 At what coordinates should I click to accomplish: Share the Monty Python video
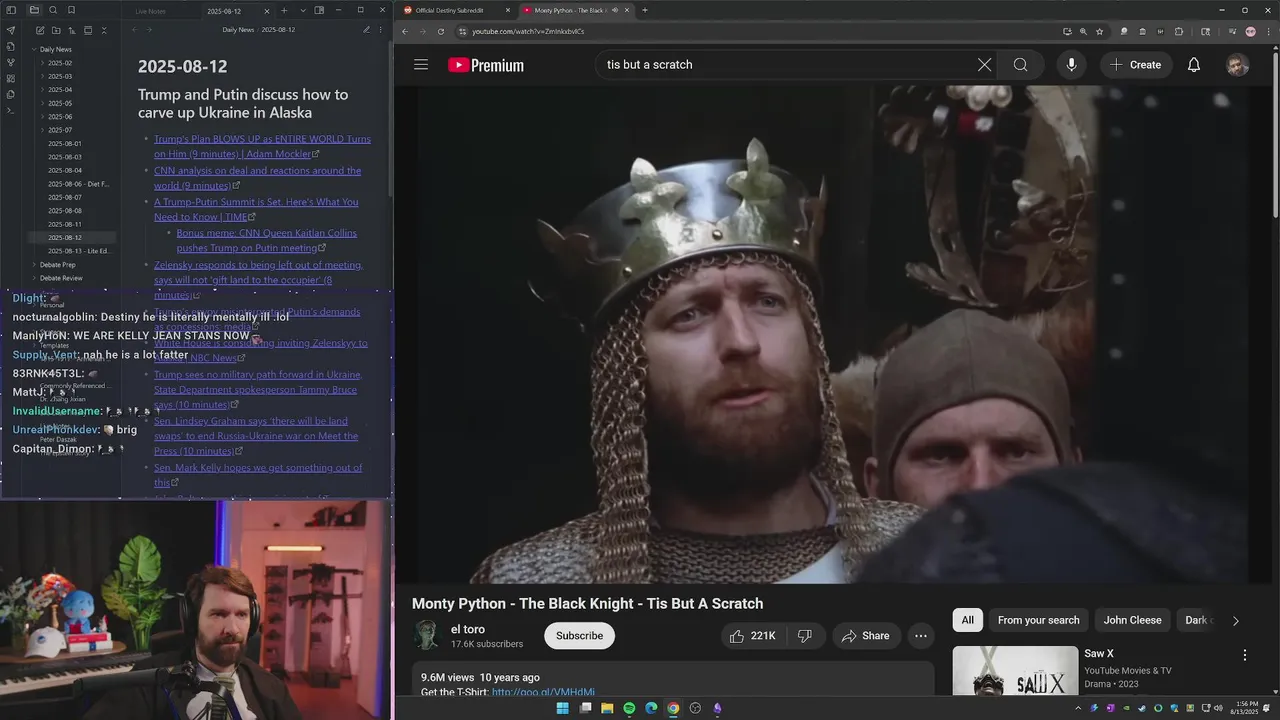pos(866,636)
